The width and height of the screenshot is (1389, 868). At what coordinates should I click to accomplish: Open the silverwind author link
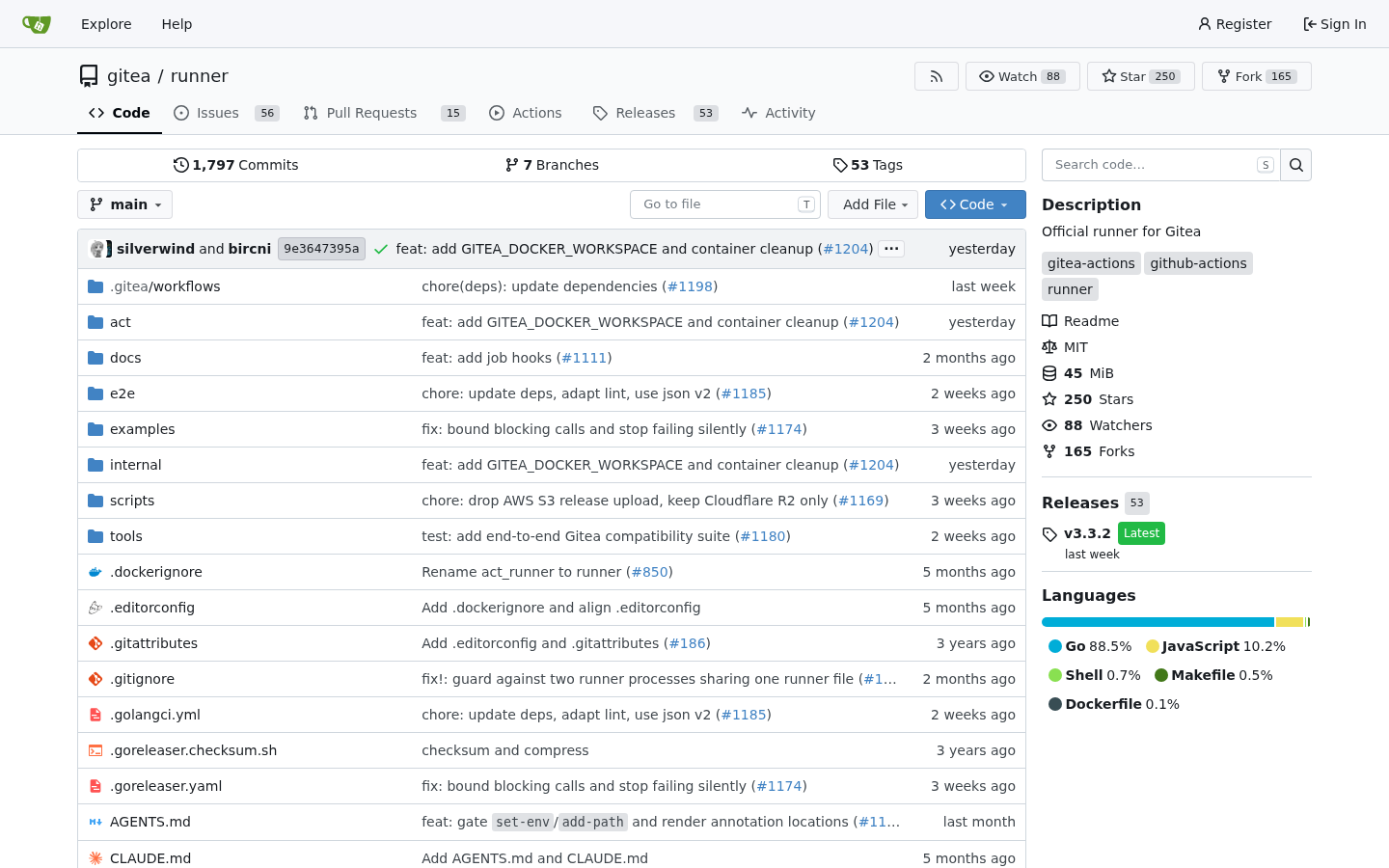[155, 249]
